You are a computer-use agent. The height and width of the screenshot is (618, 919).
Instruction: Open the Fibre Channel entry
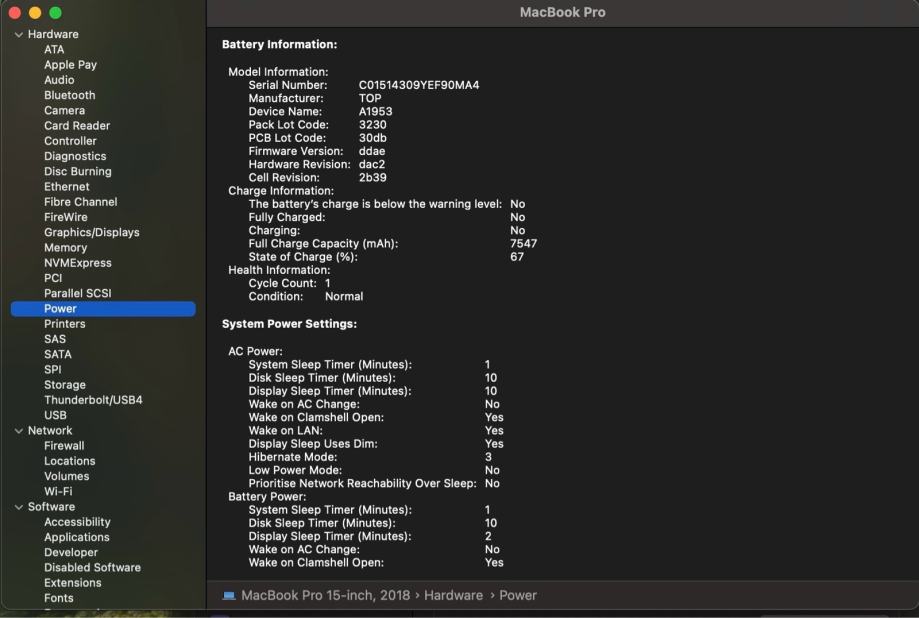coord(80,202)
